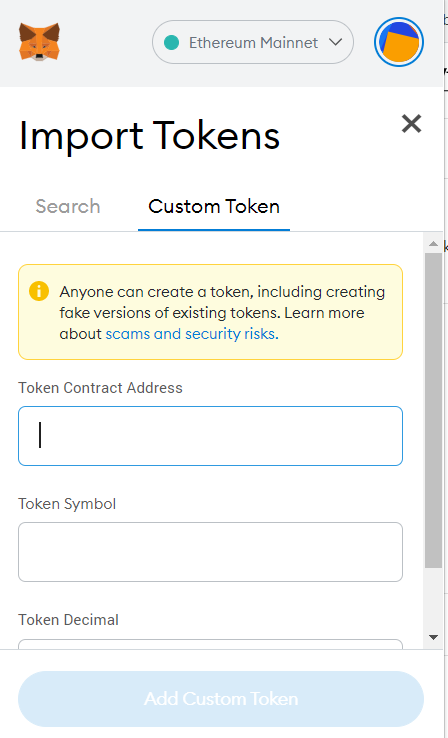Click the scrollbar up arrow

click(x=433, y=244)
